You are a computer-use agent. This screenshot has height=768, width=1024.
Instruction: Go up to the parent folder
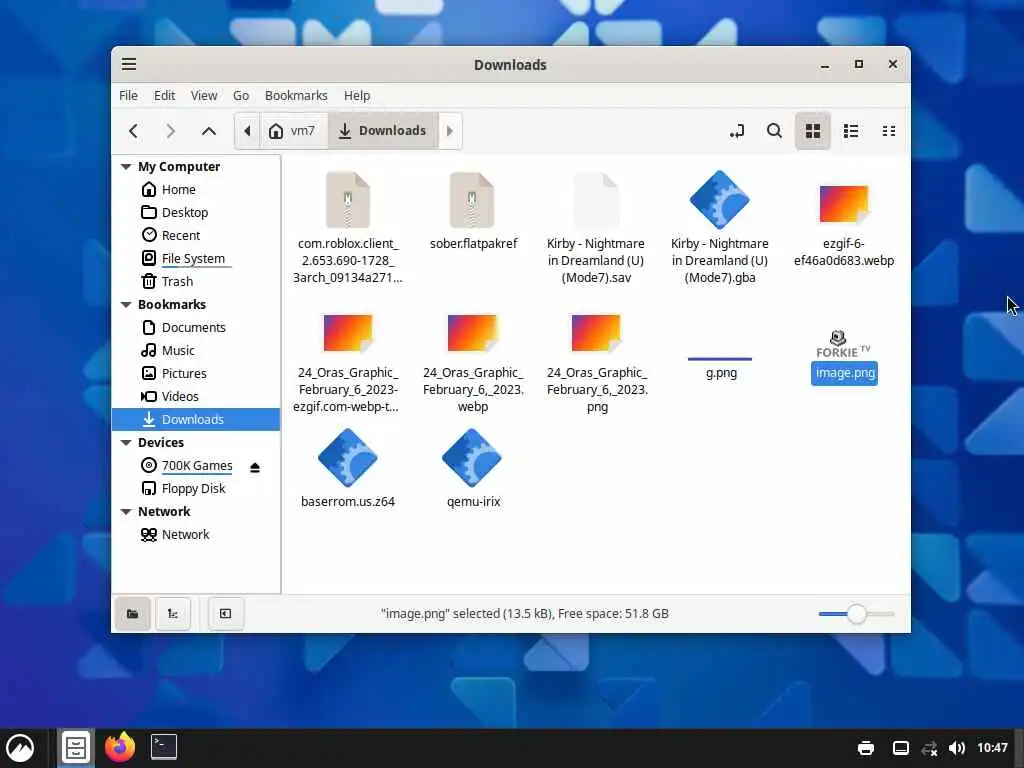click(208, 131)
